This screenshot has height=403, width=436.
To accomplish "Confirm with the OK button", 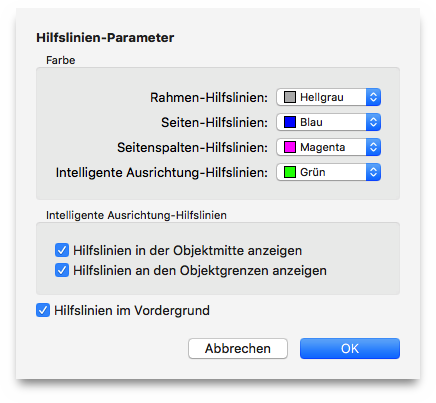I will [350, 348].
